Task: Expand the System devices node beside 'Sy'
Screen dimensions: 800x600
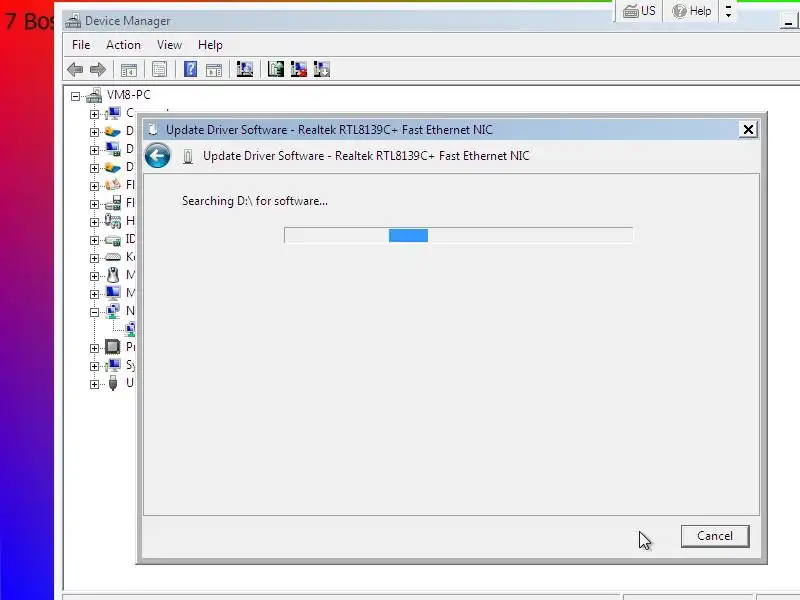Action: point(94,366)
